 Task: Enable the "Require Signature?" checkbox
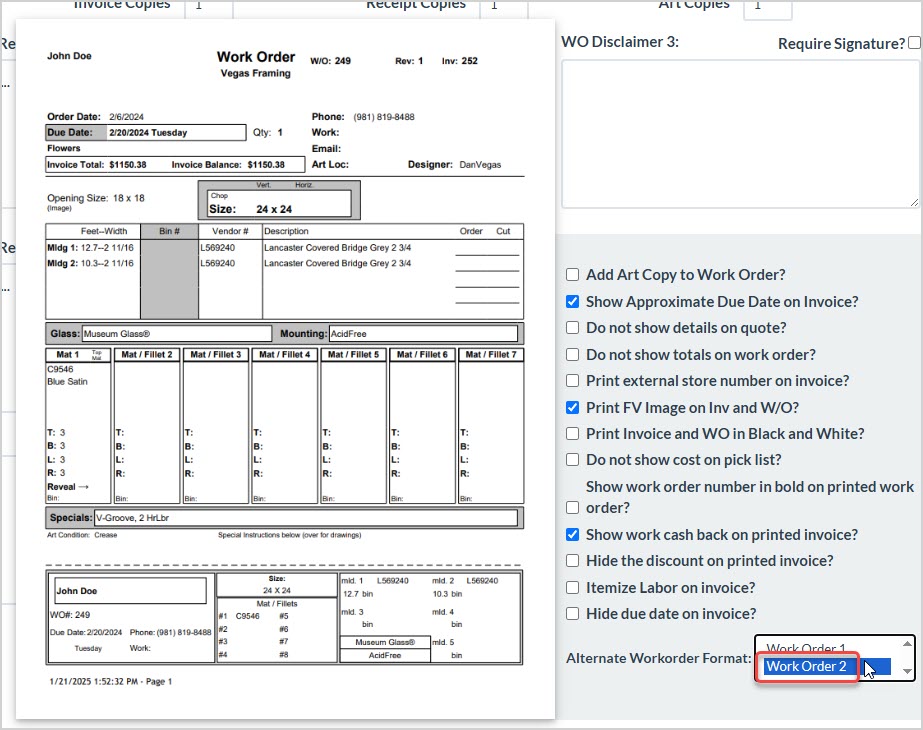[x=912, y=42]
